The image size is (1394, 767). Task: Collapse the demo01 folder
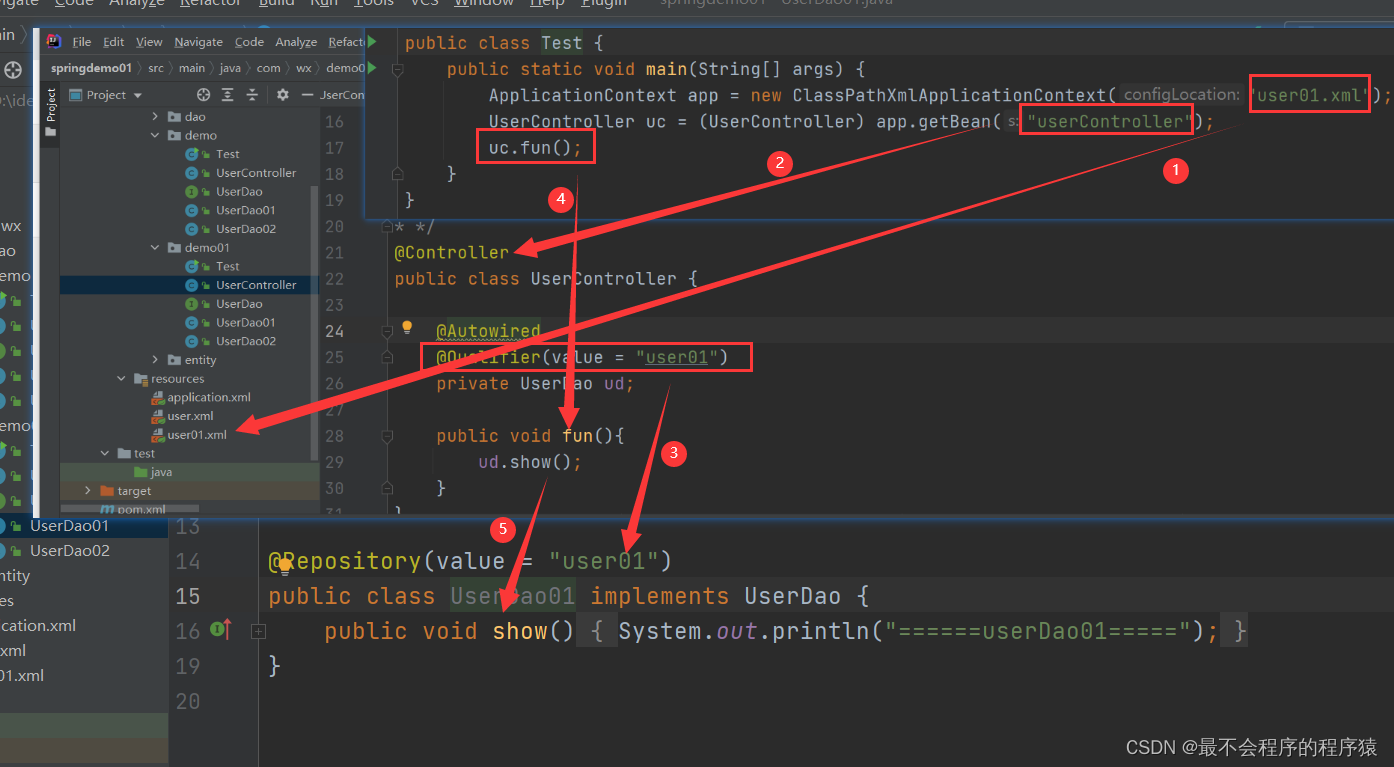pos(155,248)
